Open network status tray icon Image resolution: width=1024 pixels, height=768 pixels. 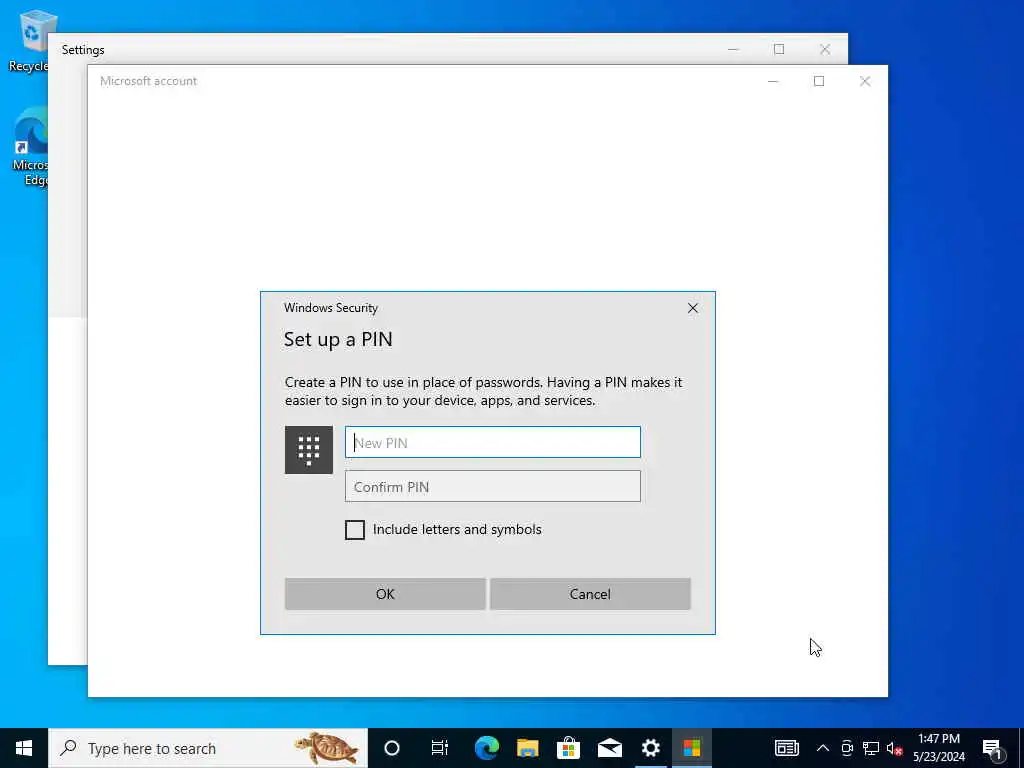coord(871,748)
